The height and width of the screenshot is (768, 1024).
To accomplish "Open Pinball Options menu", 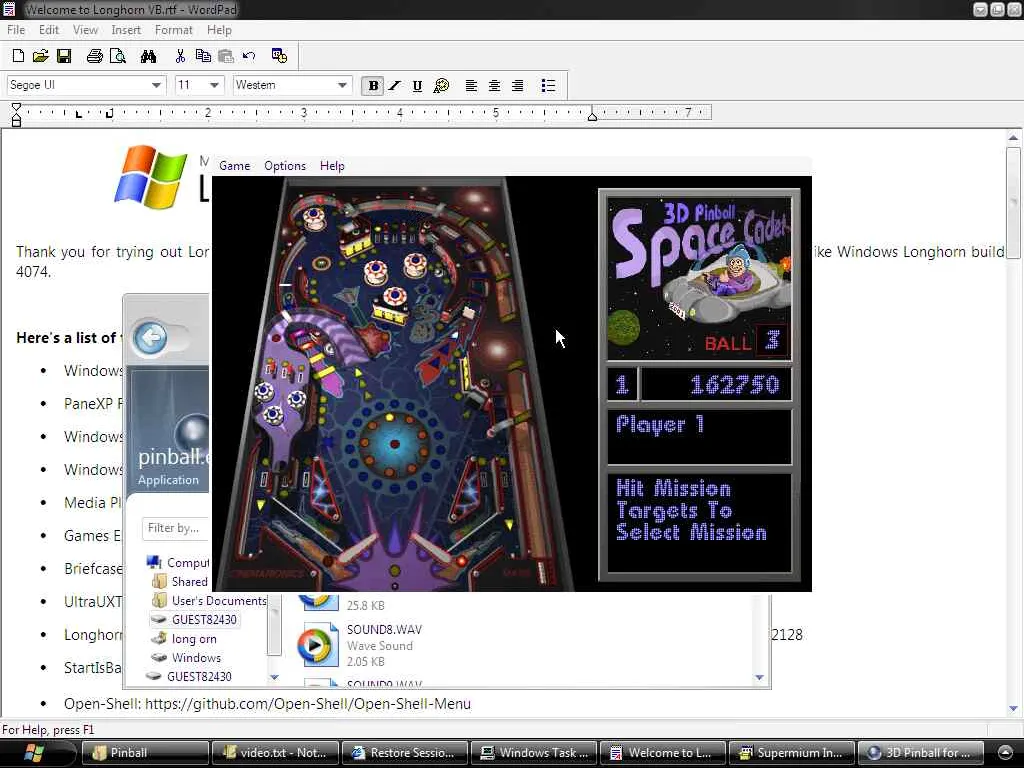I will pyautogui.click(x=285, y=166).
